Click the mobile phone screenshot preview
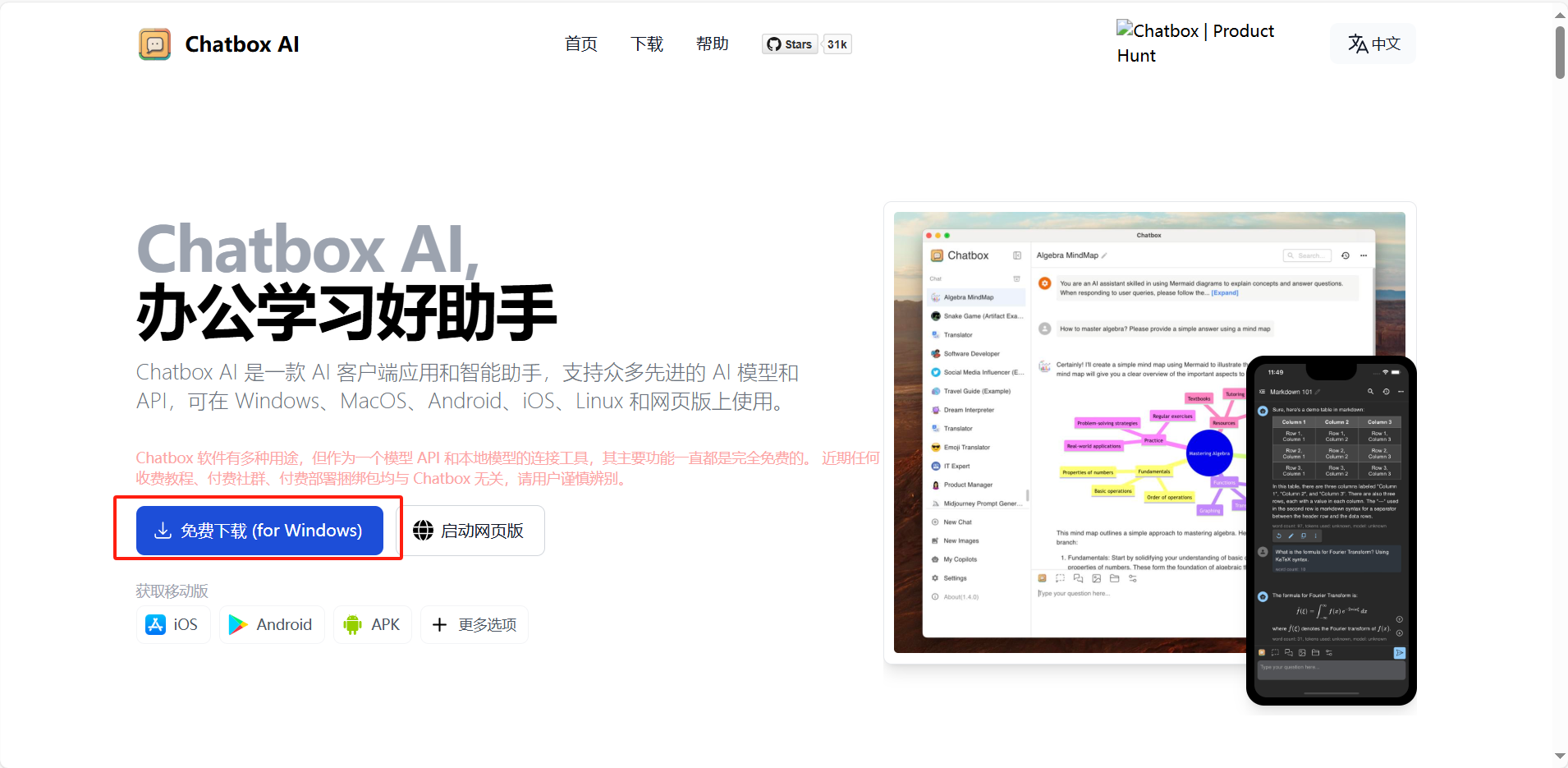This screenshot has width=1568, height=768. [1331, 531]
